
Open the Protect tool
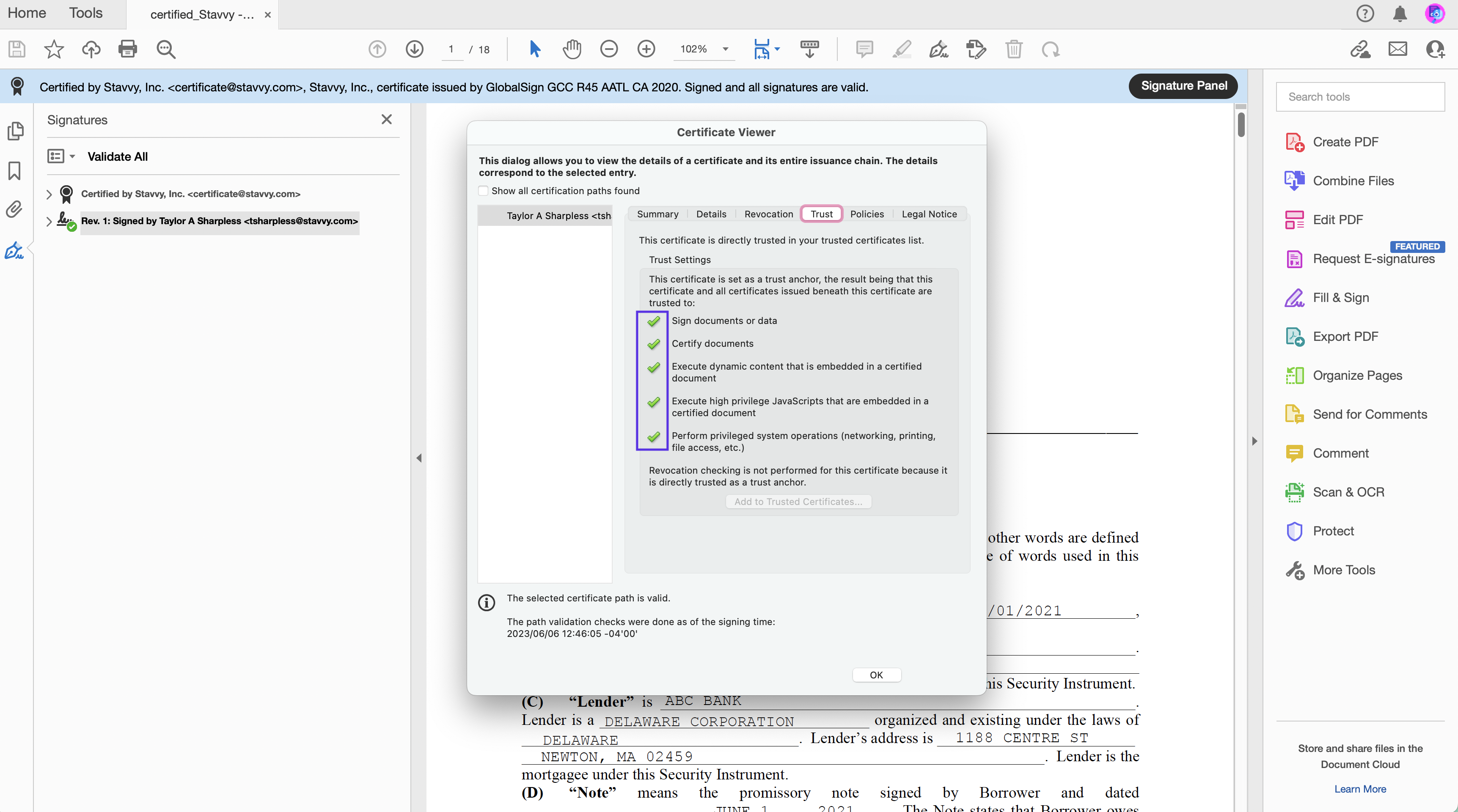tap(1320, 531)
